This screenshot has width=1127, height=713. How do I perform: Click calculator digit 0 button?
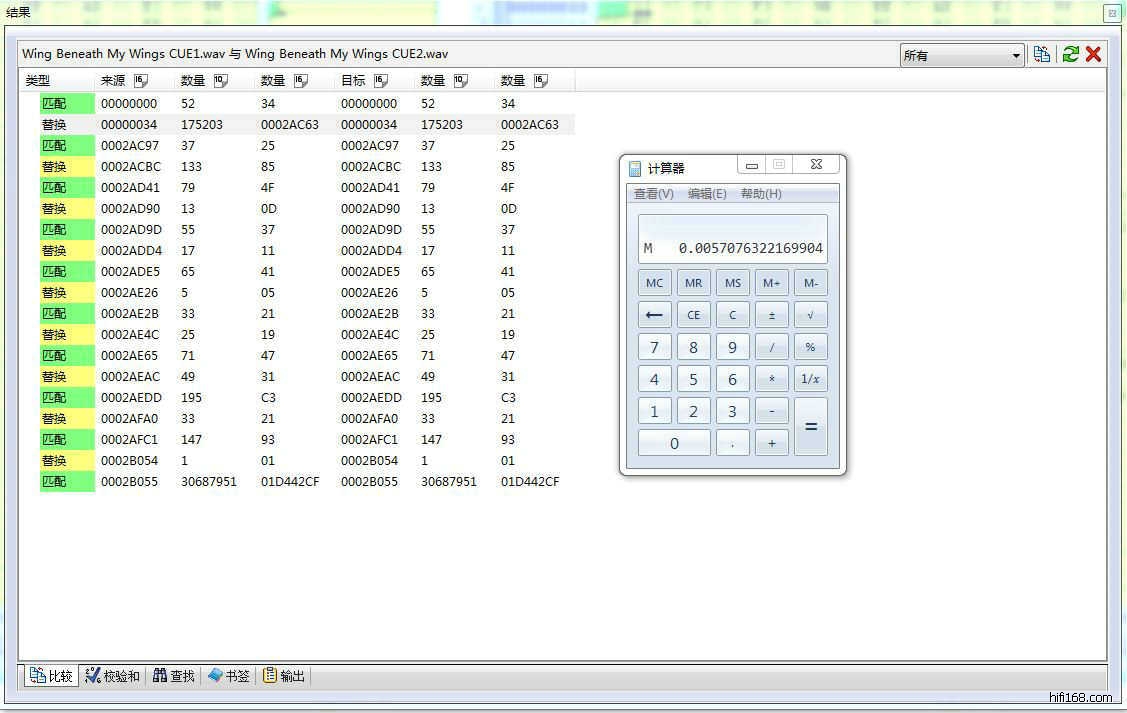point(674,443)
